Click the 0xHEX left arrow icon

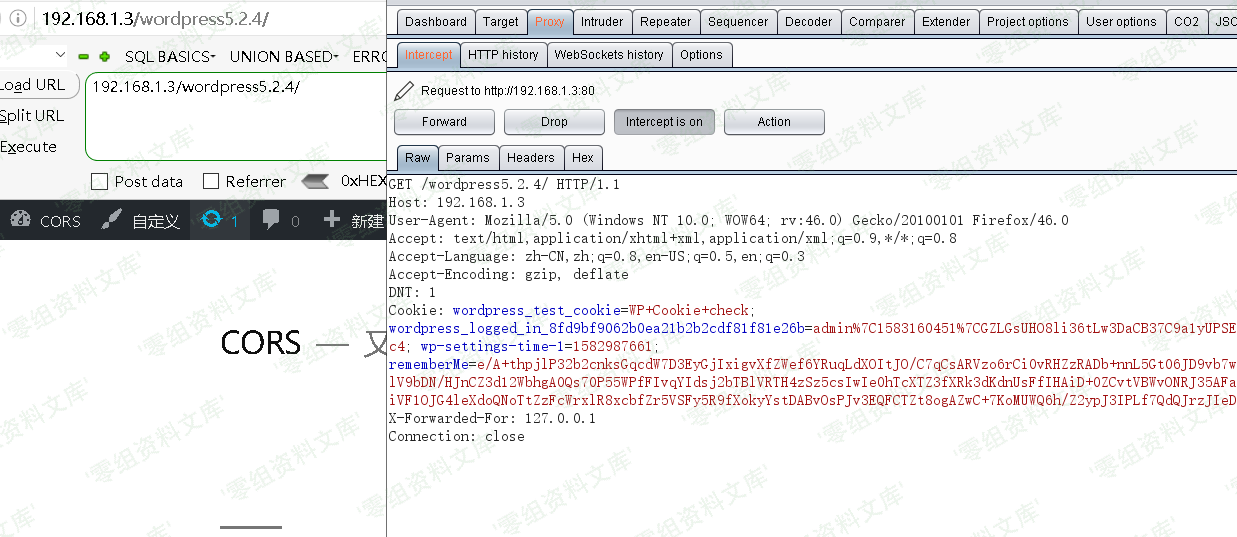(x=315, y=181)
